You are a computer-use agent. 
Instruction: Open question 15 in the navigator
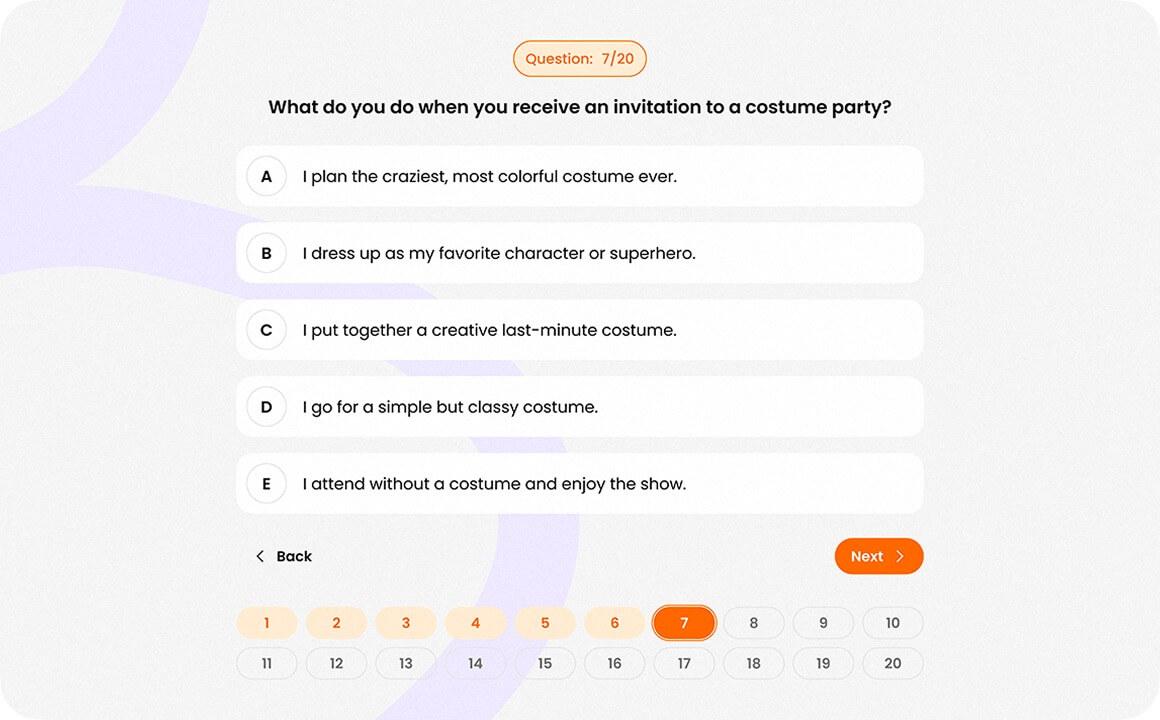click(545, 663)
